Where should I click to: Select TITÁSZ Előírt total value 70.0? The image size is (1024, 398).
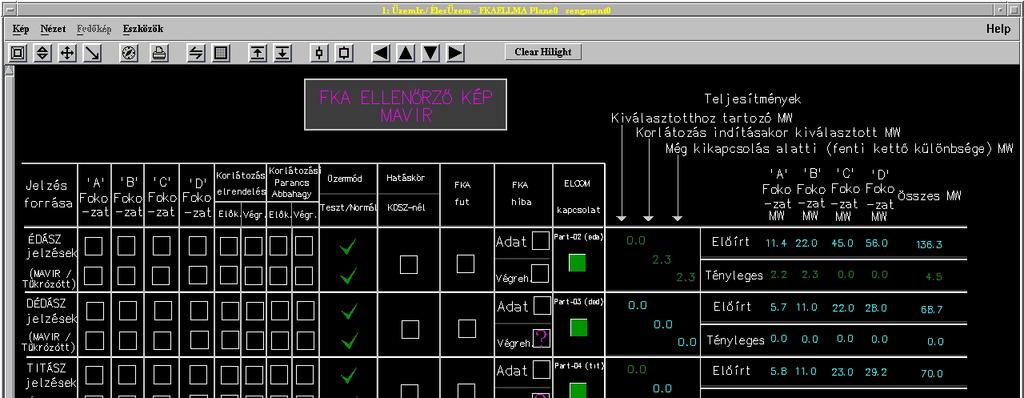coord(933,374)
